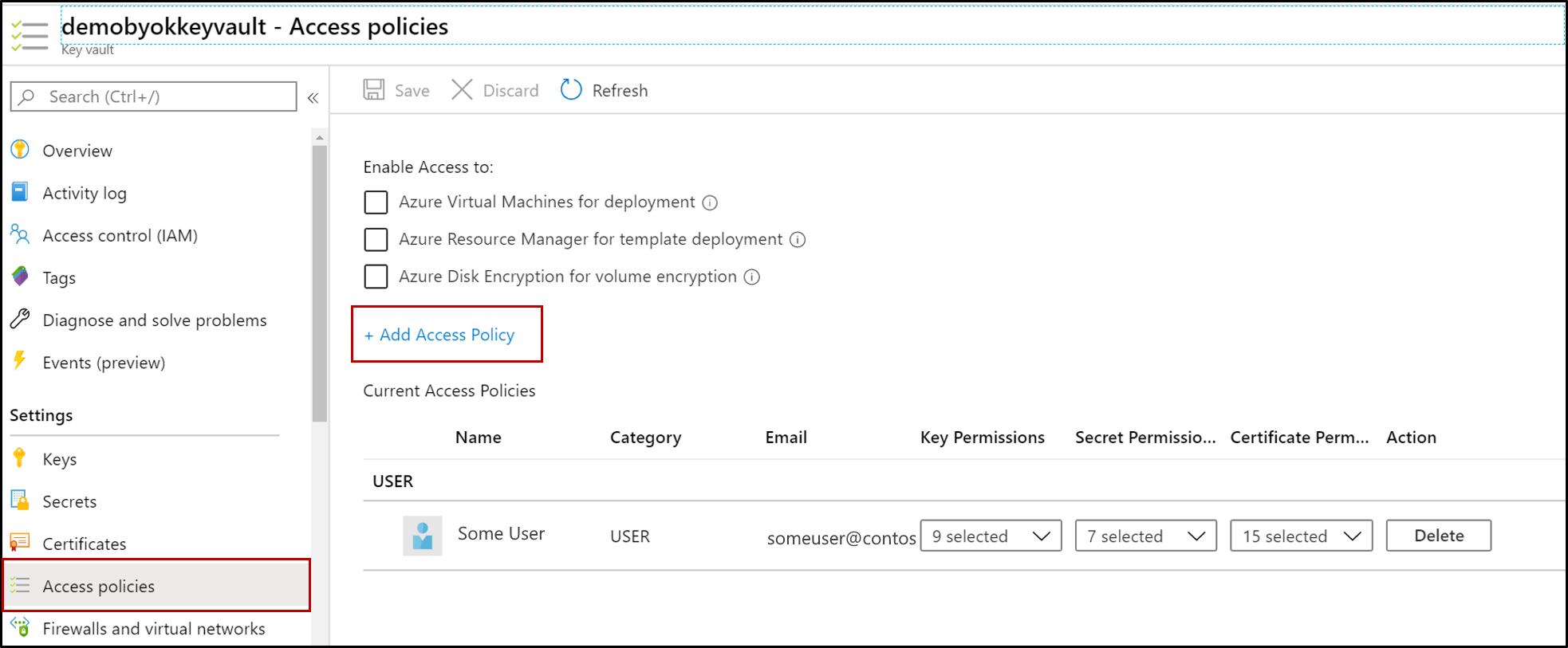Viewport: 1568px width, 648px height.
Task: Click the Tags icon
Action: (20, 277)
